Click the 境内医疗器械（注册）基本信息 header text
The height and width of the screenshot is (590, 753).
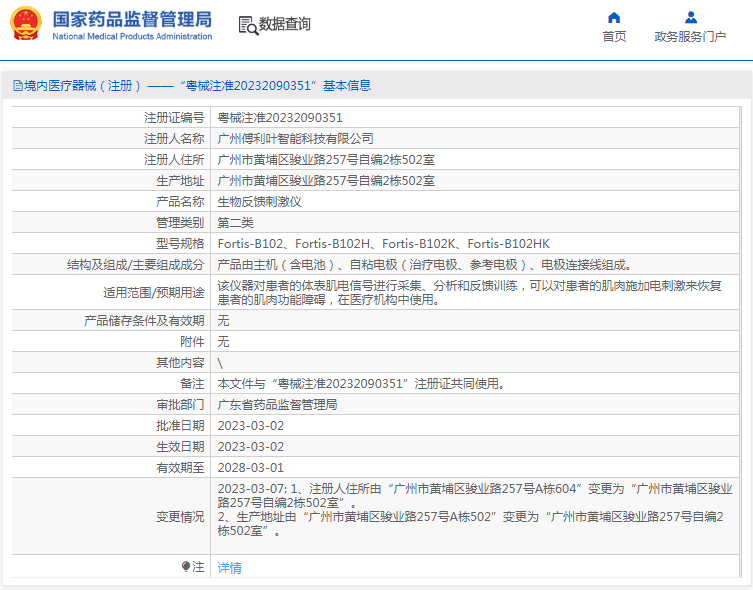point(197,86)
